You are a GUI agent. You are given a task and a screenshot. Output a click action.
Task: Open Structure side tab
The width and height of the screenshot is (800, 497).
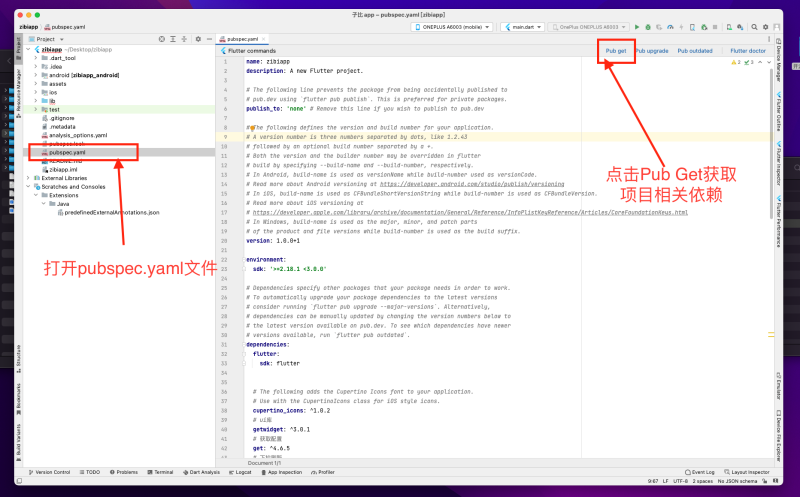(x=18, y=358)
